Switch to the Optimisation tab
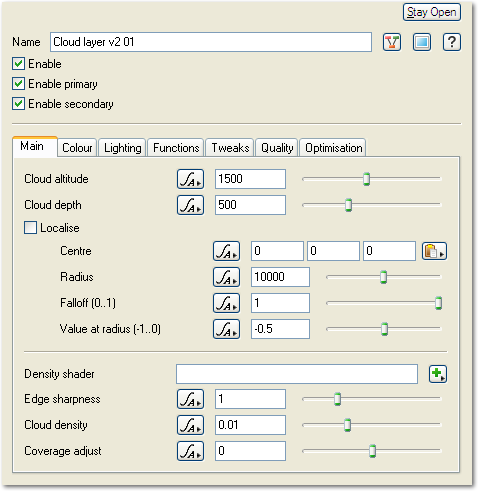This screenshot has width=485, height=498. coord(333,148)
